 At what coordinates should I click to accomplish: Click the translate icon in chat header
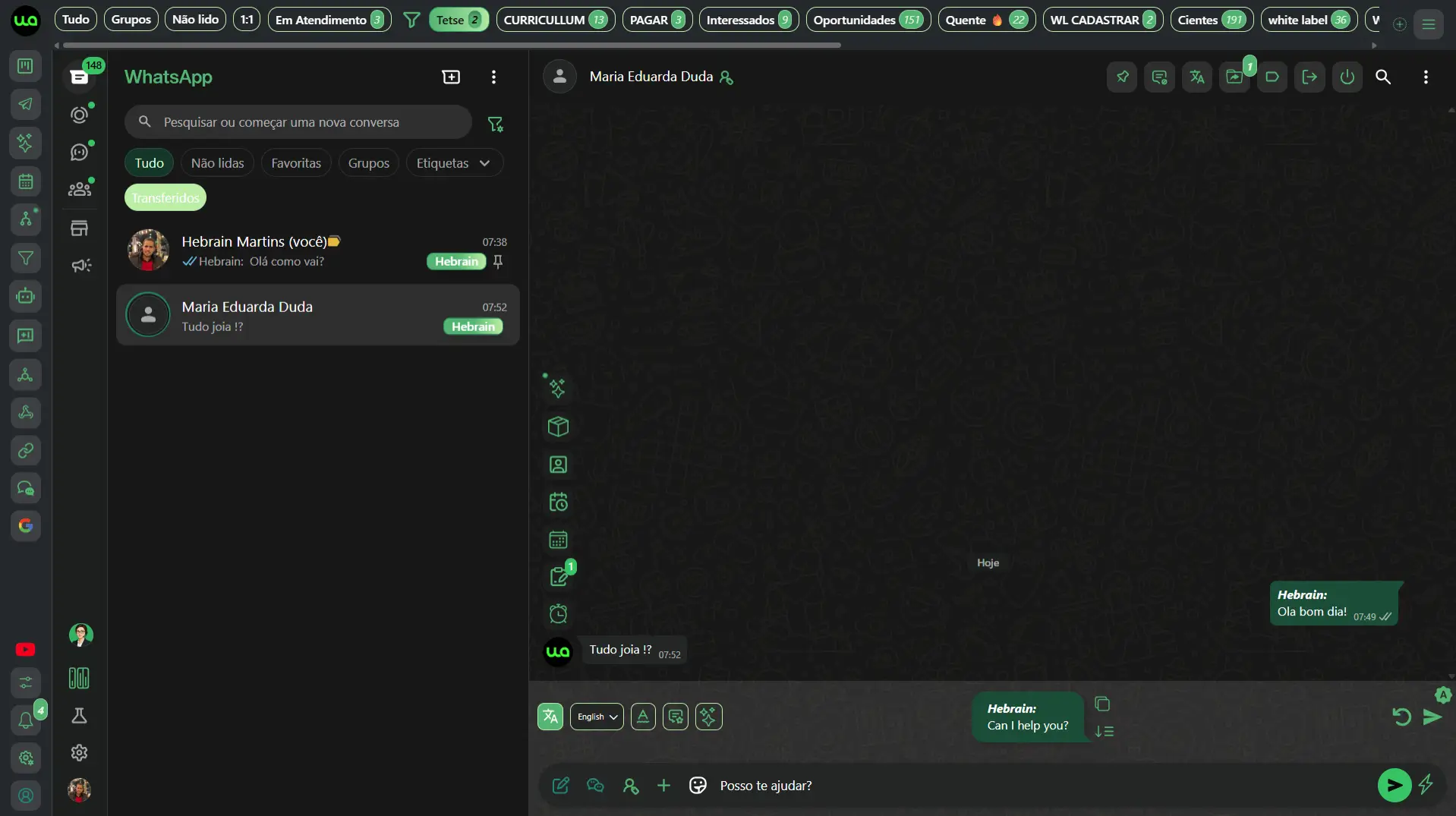tap(1197, 77)
